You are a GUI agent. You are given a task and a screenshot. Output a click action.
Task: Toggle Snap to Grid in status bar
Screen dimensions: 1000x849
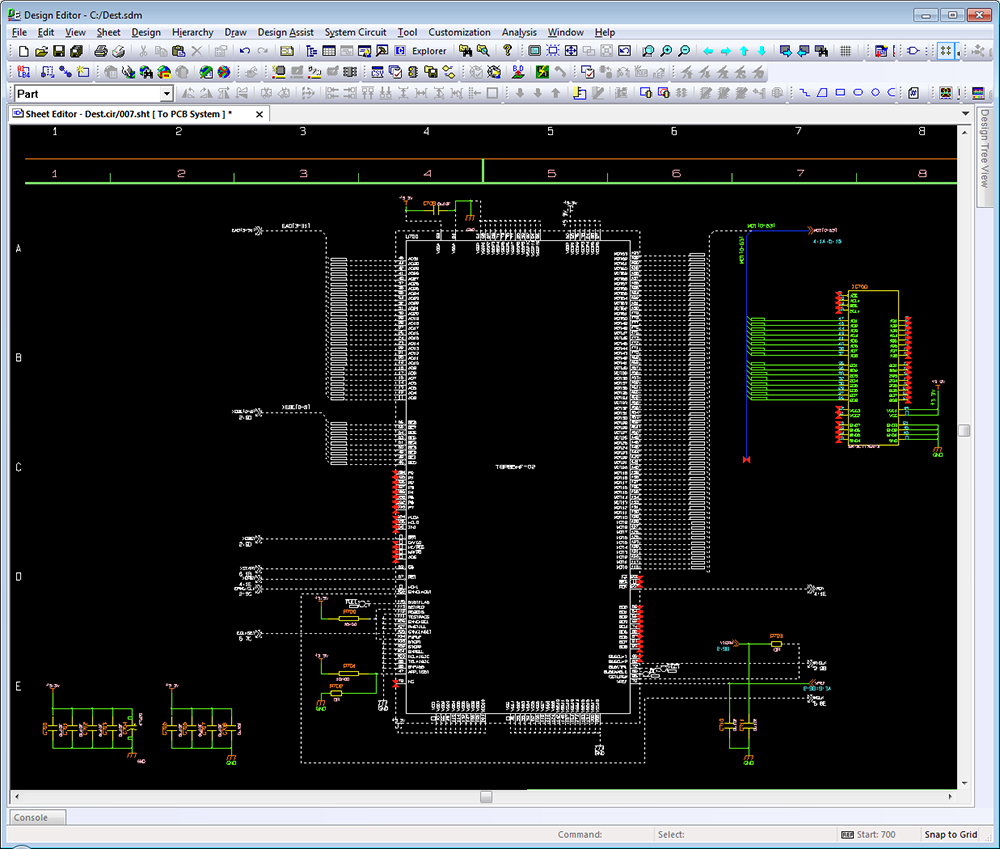pyautogui.click(x=950, y=834)
